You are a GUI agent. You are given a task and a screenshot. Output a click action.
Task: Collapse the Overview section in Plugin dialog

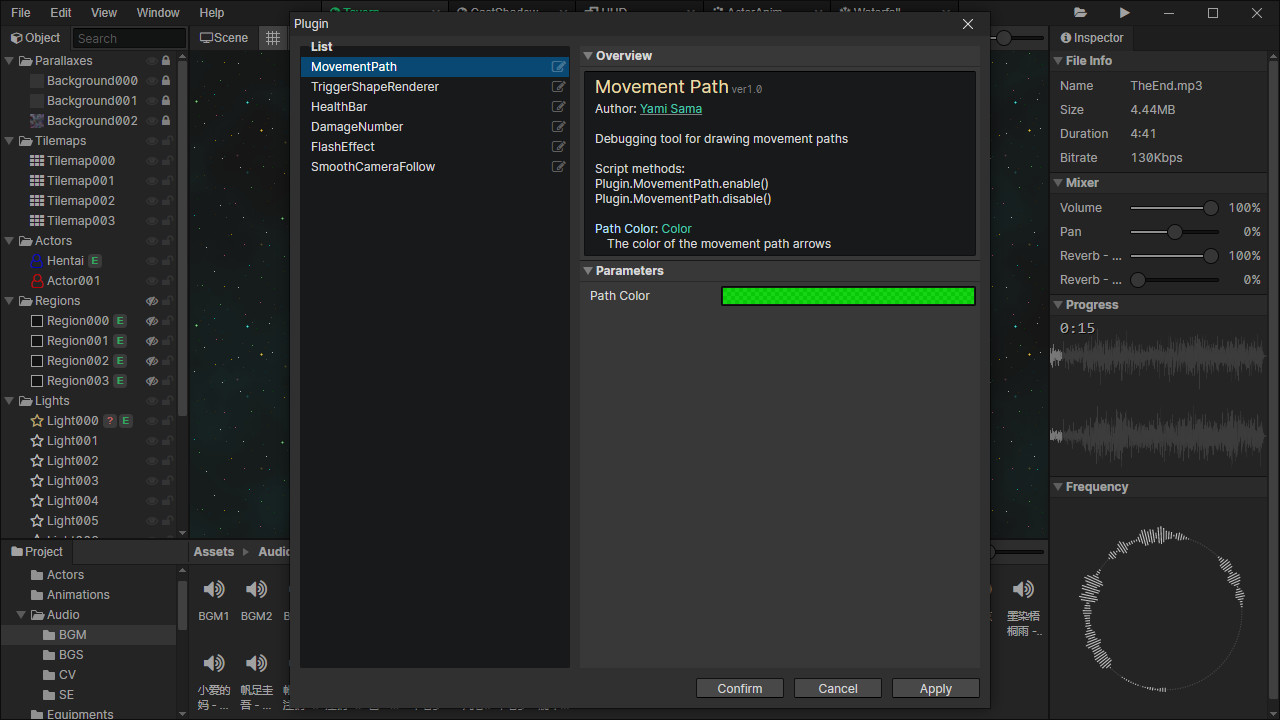point(588,55)
